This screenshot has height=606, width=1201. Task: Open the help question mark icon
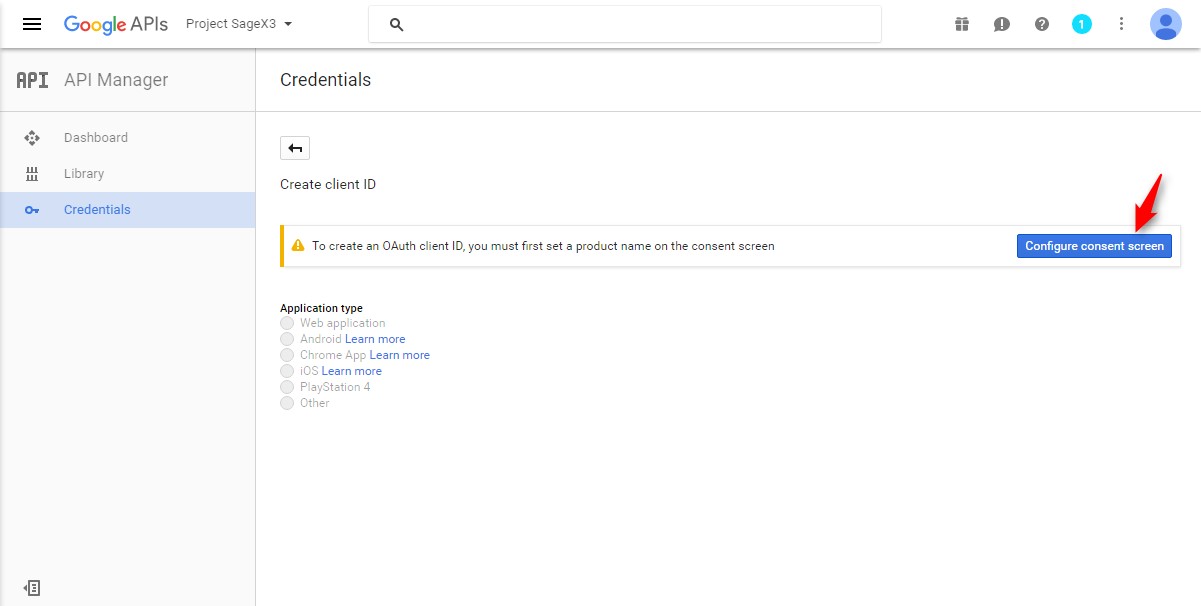click(x=1042, y=24)
